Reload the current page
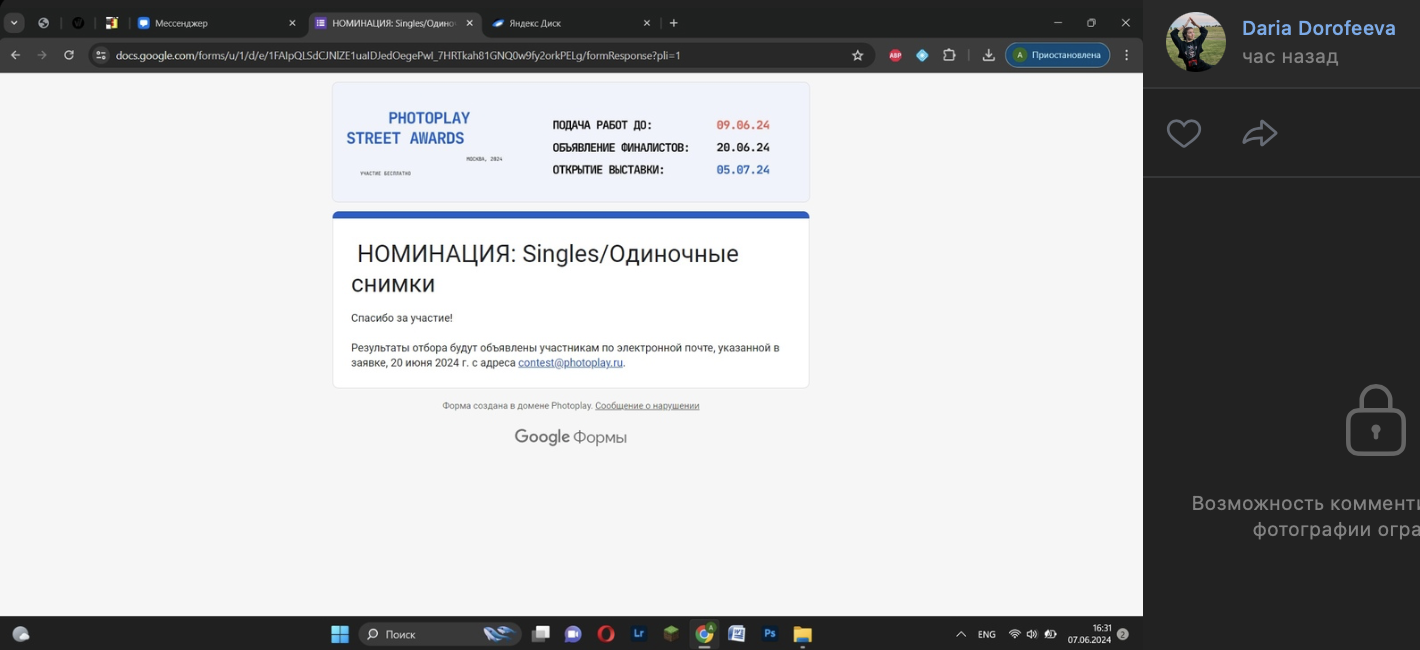This screenshot has height=650, width=1420. pyautogui.click(x=69, y=55)
